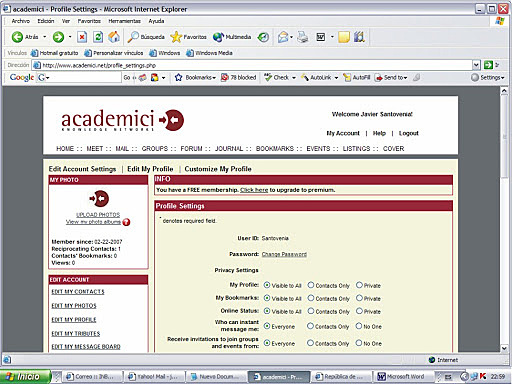The image size is (512, 384).
Task: Open the Edit button dropdown arrow
Action: coord(332,37)
